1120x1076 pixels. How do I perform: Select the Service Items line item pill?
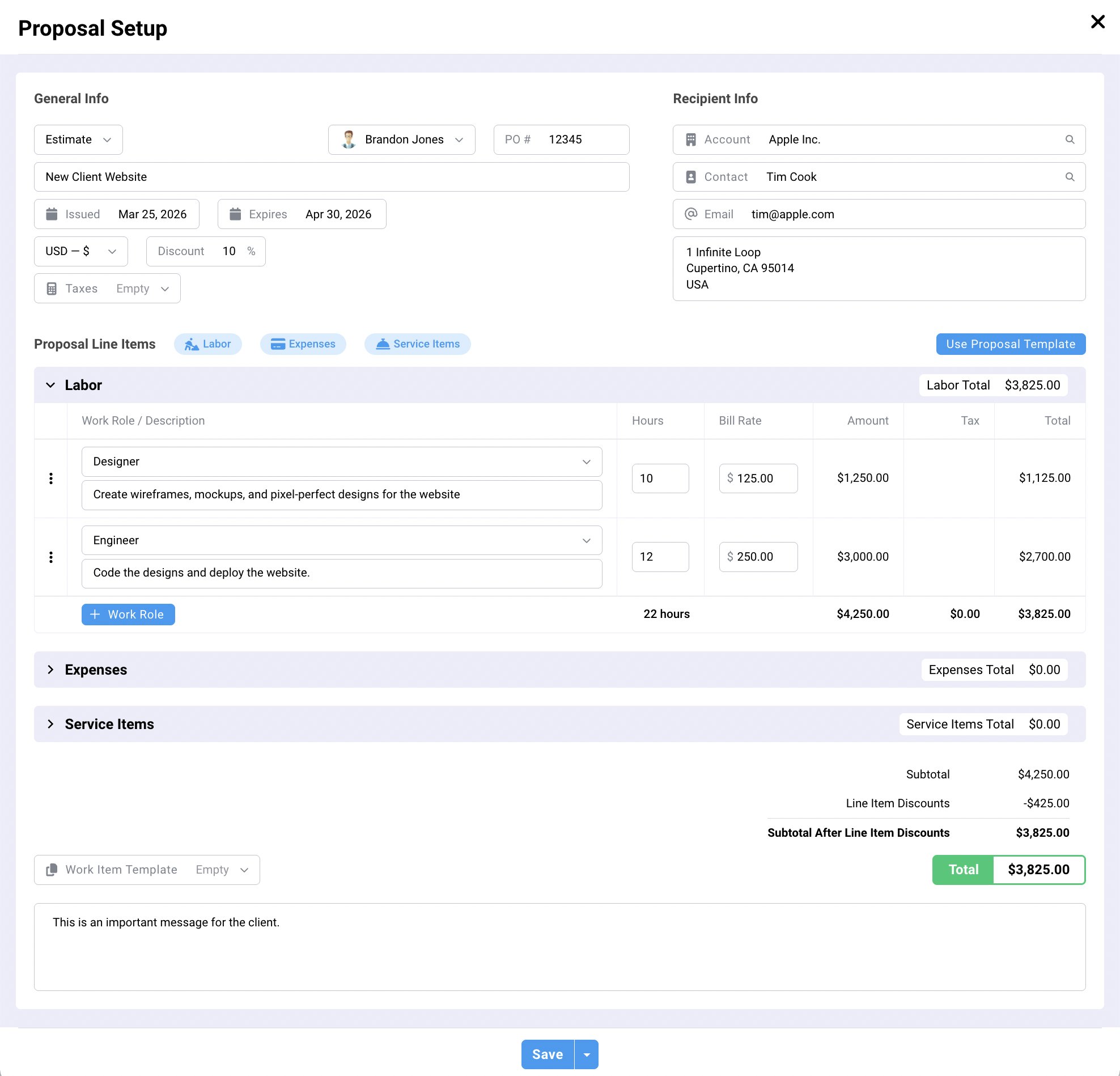tap(417, 344)
